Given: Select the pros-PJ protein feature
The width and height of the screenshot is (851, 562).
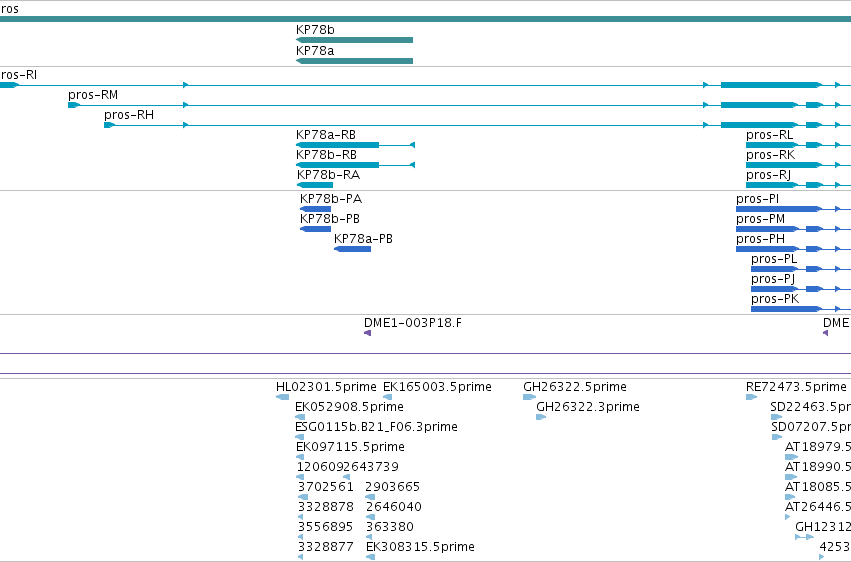Looking at the screenshot, I should [x=801, y=289].
